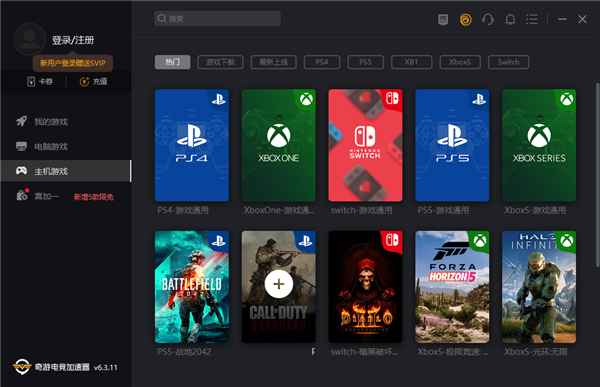Open the Epic Games store icon
This screenshot has width=600, height=387.
tap(443, 19)
